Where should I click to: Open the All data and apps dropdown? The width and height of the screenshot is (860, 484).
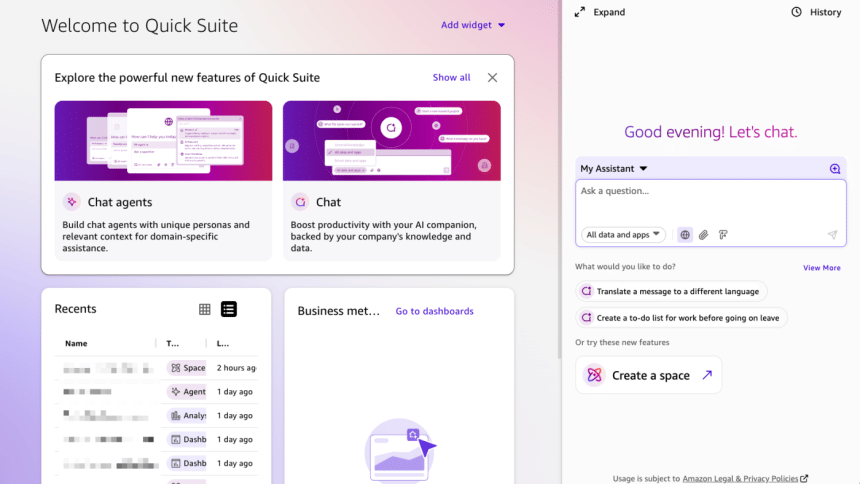pos(623,235)
